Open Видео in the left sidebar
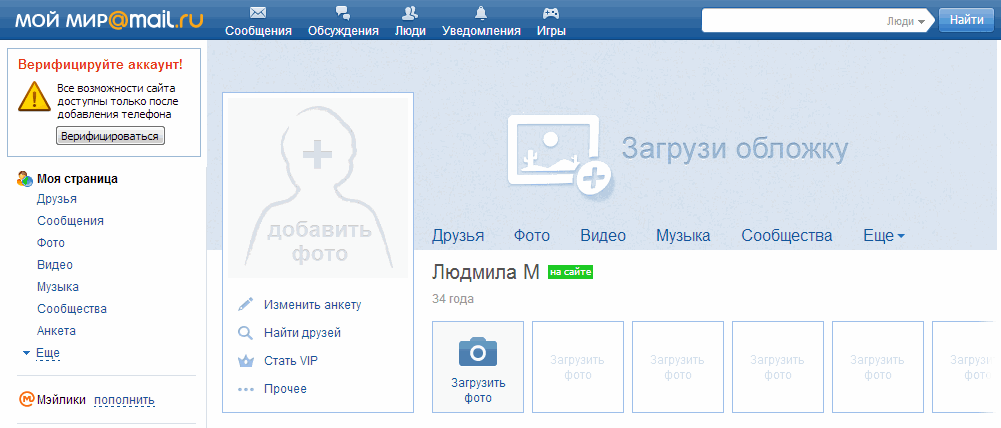1001x428 pixels. [x=55, y=264]
